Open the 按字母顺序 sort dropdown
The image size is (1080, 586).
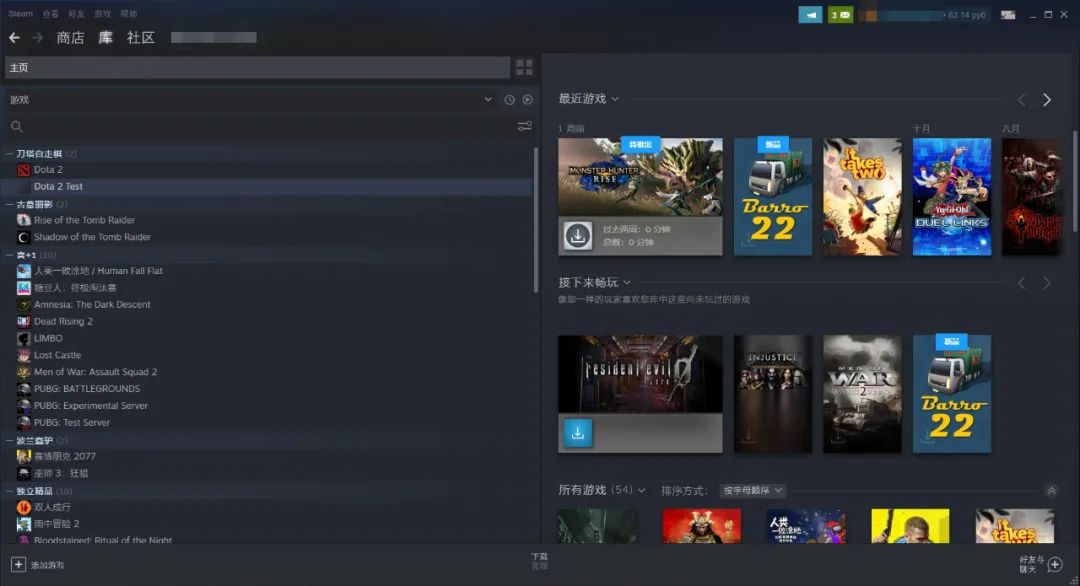point(752,491)
